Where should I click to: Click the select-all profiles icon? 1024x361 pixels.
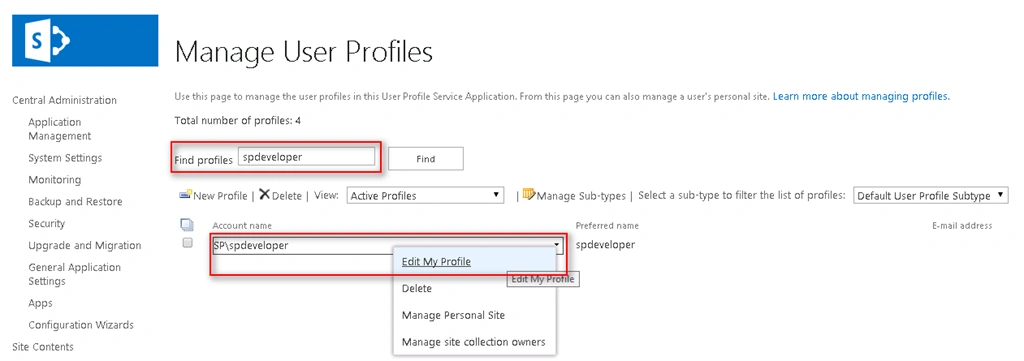pos(187,225)
